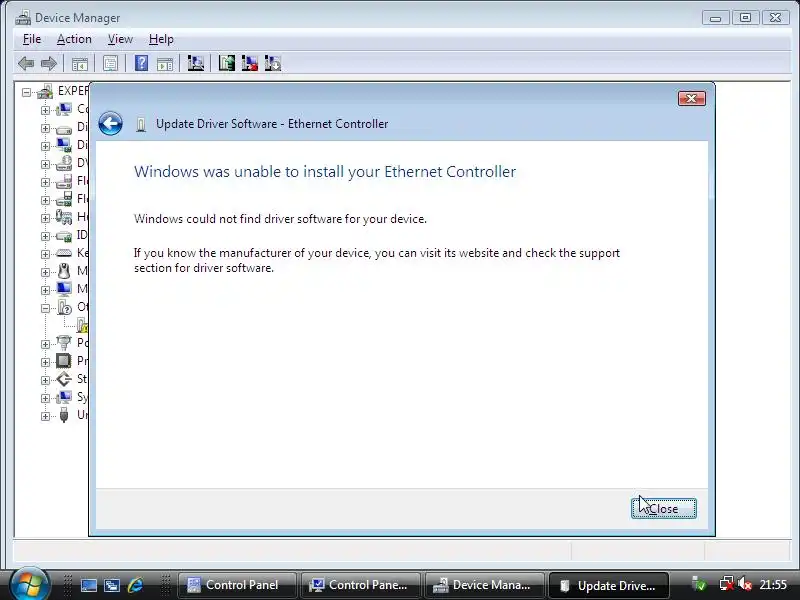Expand the Display adapters category
The height and width of the screenshot is (600, 800).
(x=45, y=146)
